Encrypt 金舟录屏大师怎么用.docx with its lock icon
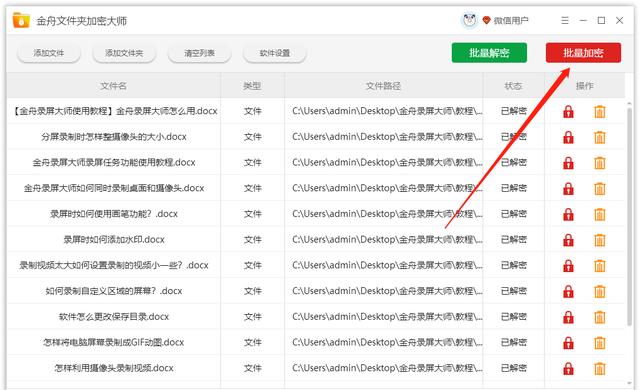 click(568, 111)
